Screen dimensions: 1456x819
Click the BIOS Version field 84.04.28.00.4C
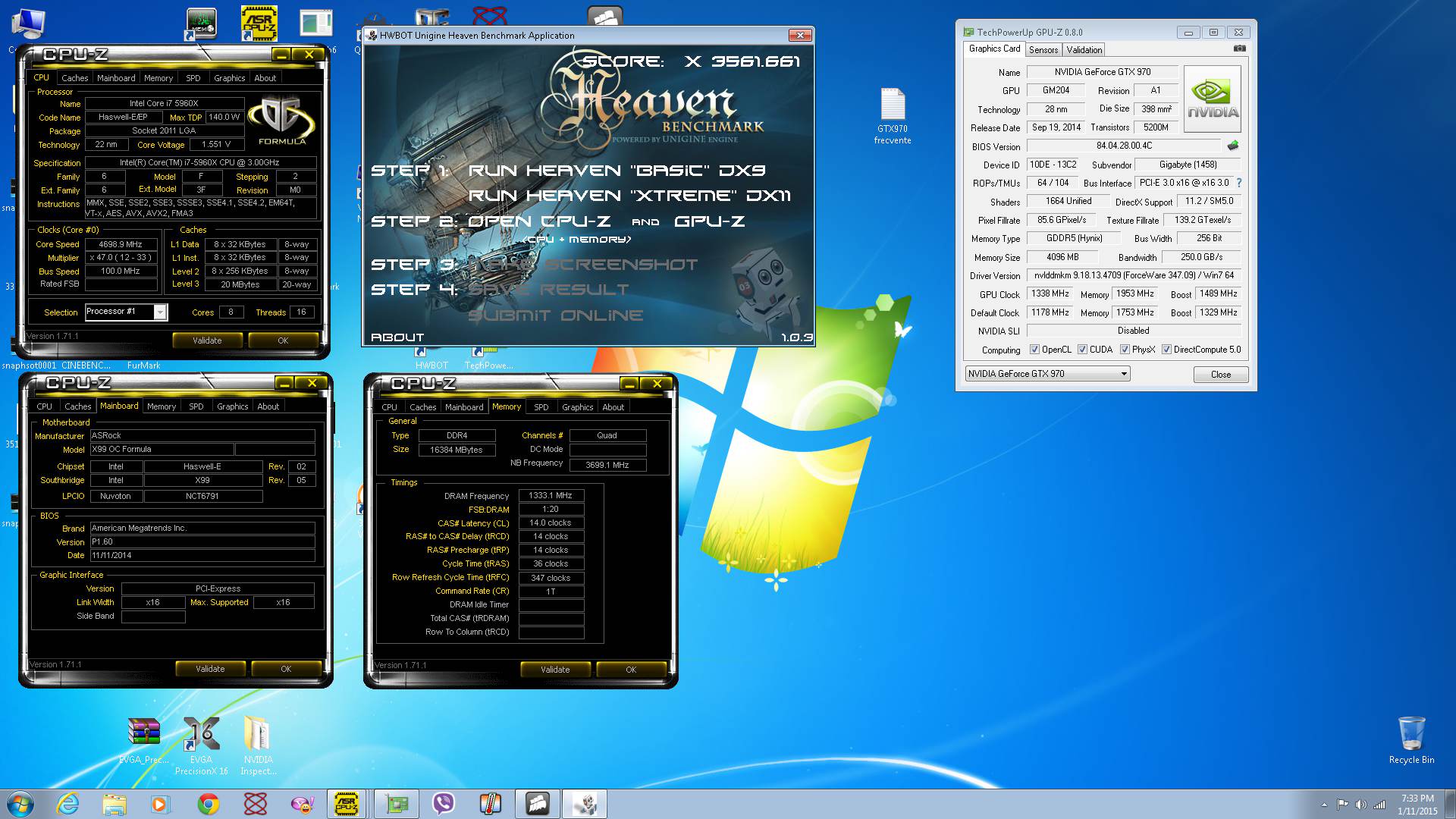click(x=1124, y=146)
